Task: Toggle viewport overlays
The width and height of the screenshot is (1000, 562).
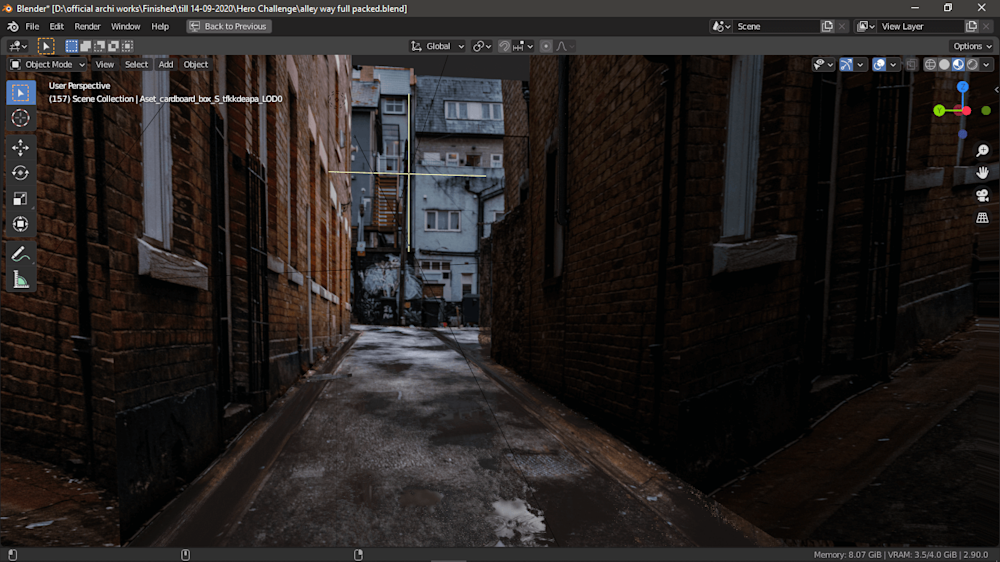Action: point(879,64)
